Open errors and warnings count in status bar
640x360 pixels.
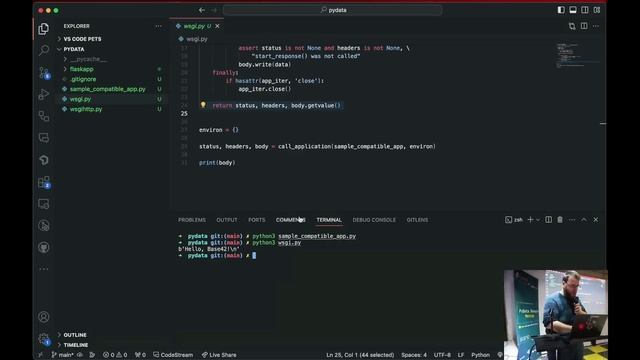click(x=115, y=355)
